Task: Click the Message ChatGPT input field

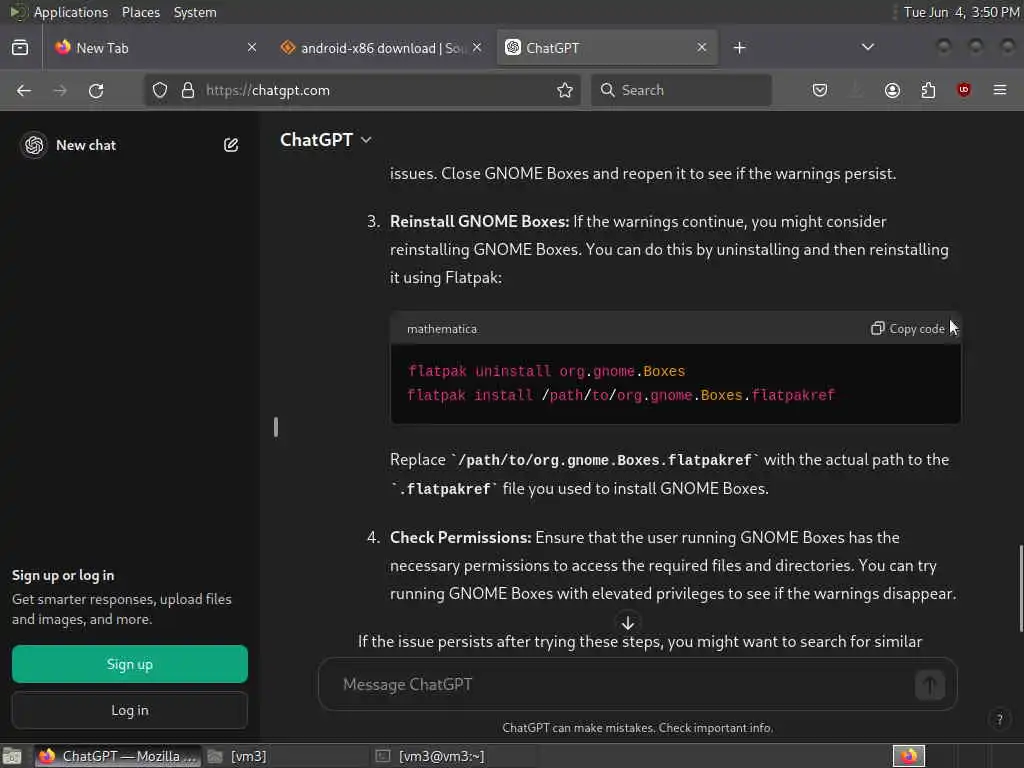Action: tap(624, 684)
